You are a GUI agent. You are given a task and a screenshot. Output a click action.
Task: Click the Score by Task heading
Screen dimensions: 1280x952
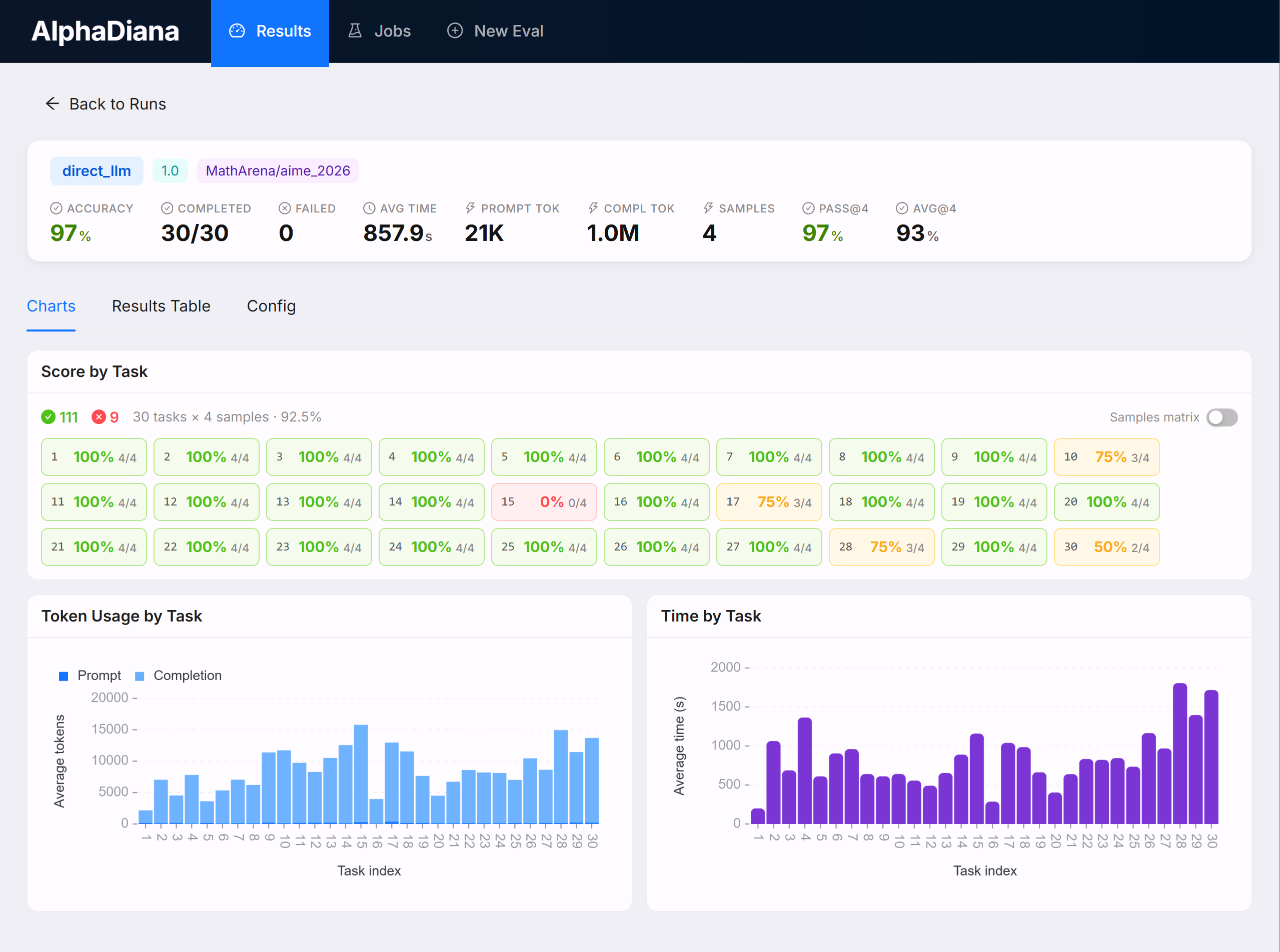pos(95,371)
